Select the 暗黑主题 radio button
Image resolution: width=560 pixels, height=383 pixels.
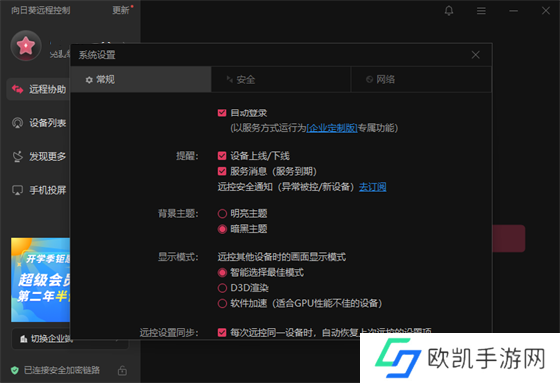pos(222,229)
